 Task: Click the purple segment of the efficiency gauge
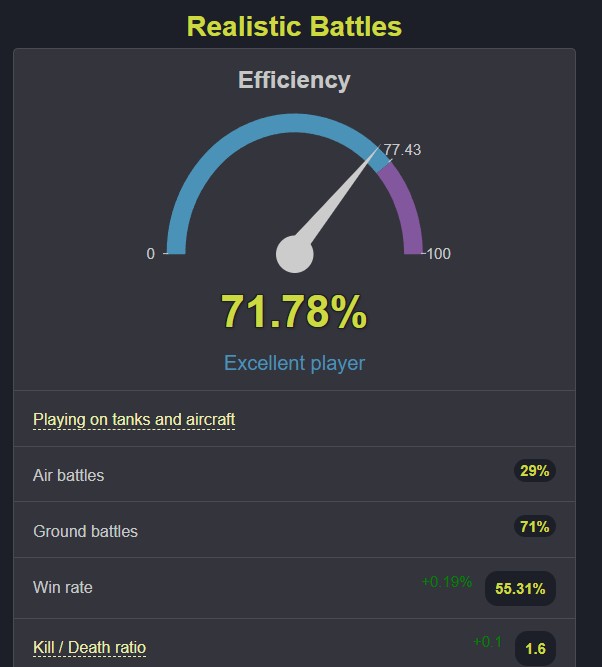[x=405, y=205]
